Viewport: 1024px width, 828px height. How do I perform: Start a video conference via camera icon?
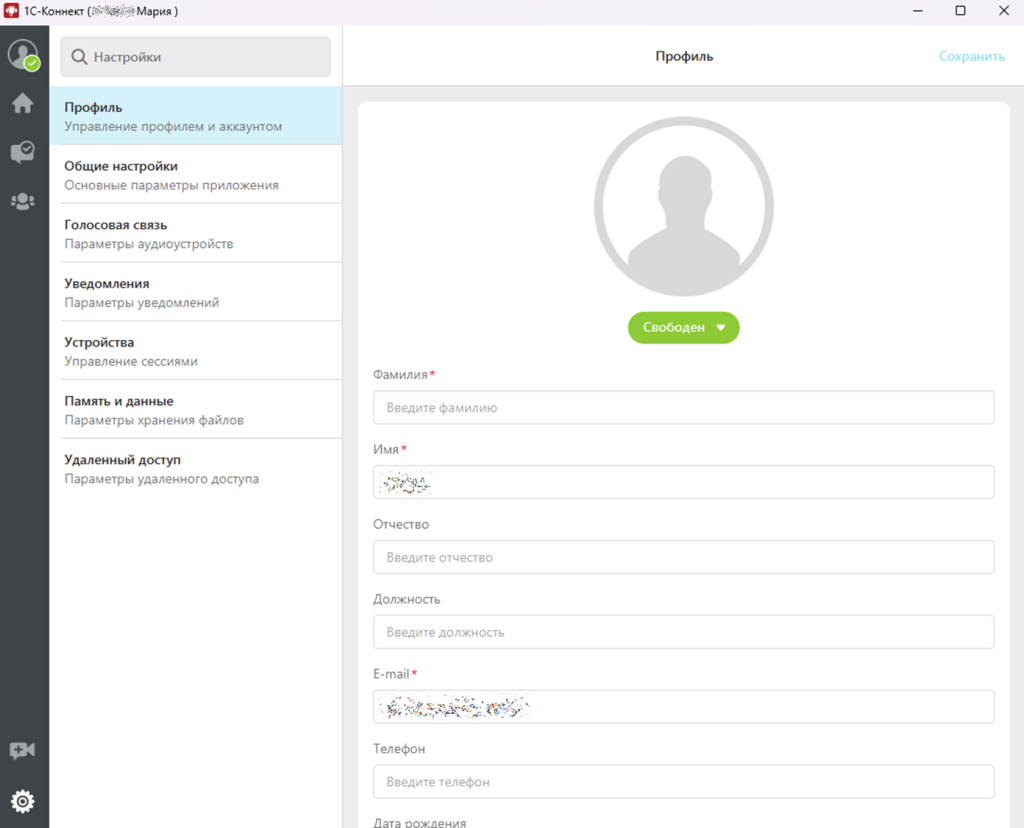pos(22,751)
